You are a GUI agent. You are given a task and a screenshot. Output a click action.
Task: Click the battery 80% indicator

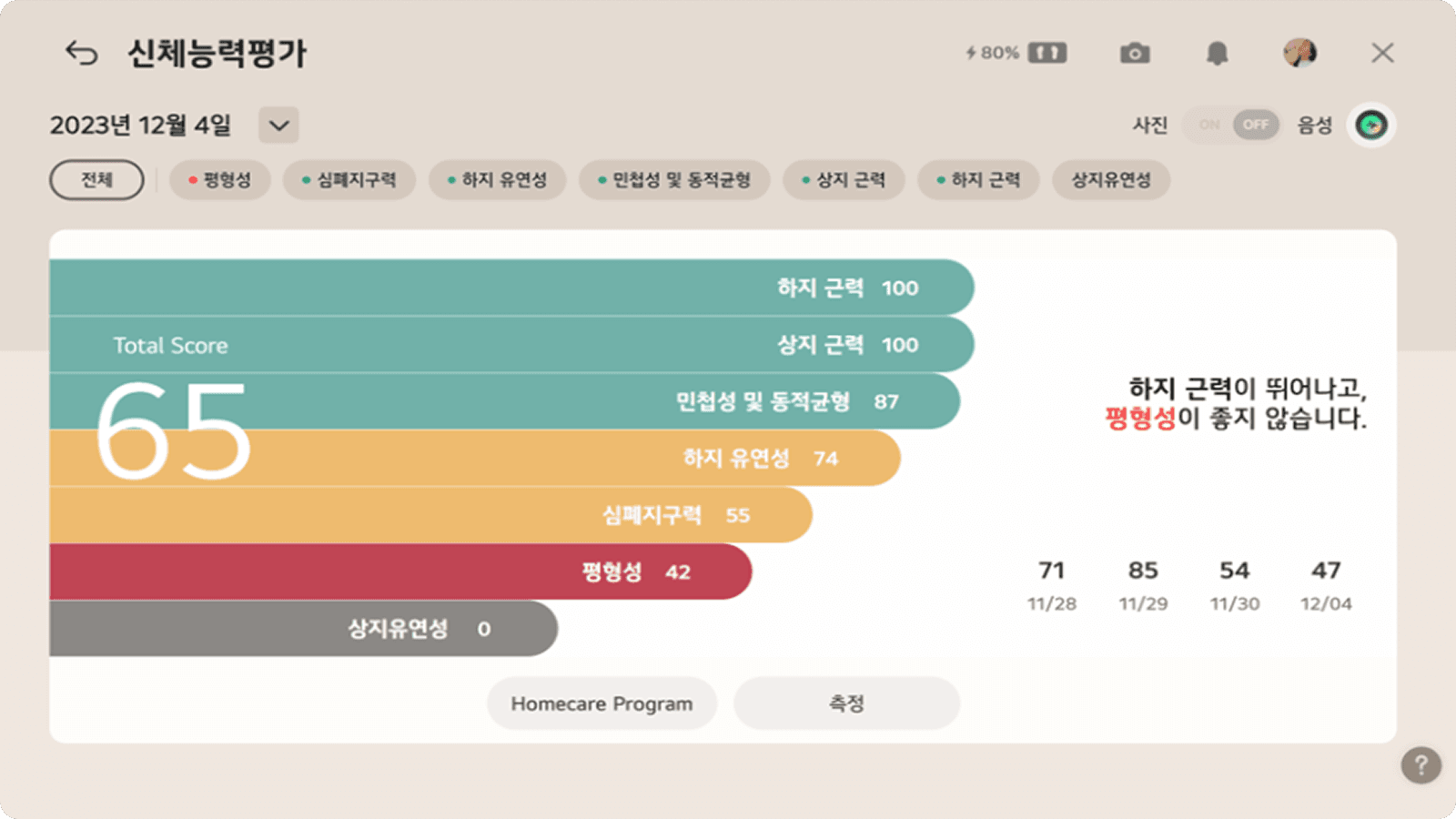pos(1016,54)
